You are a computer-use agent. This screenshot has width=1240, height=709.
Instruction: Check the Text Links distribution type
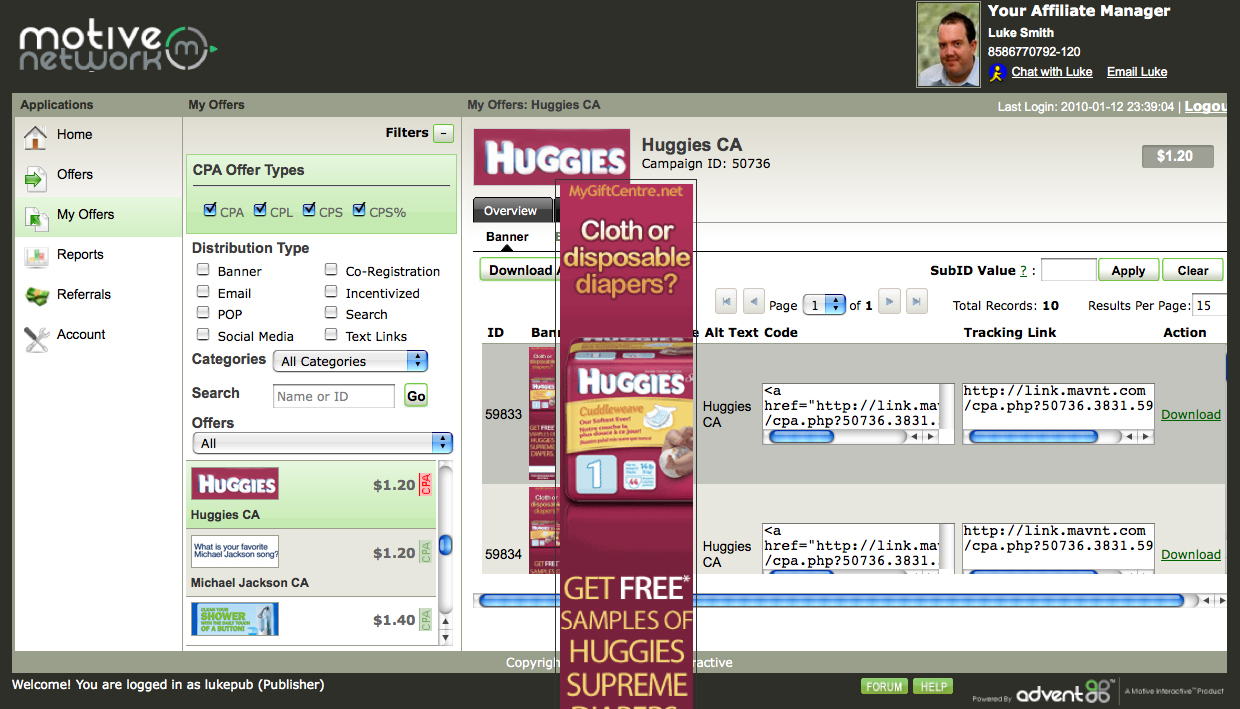[331, 335]
